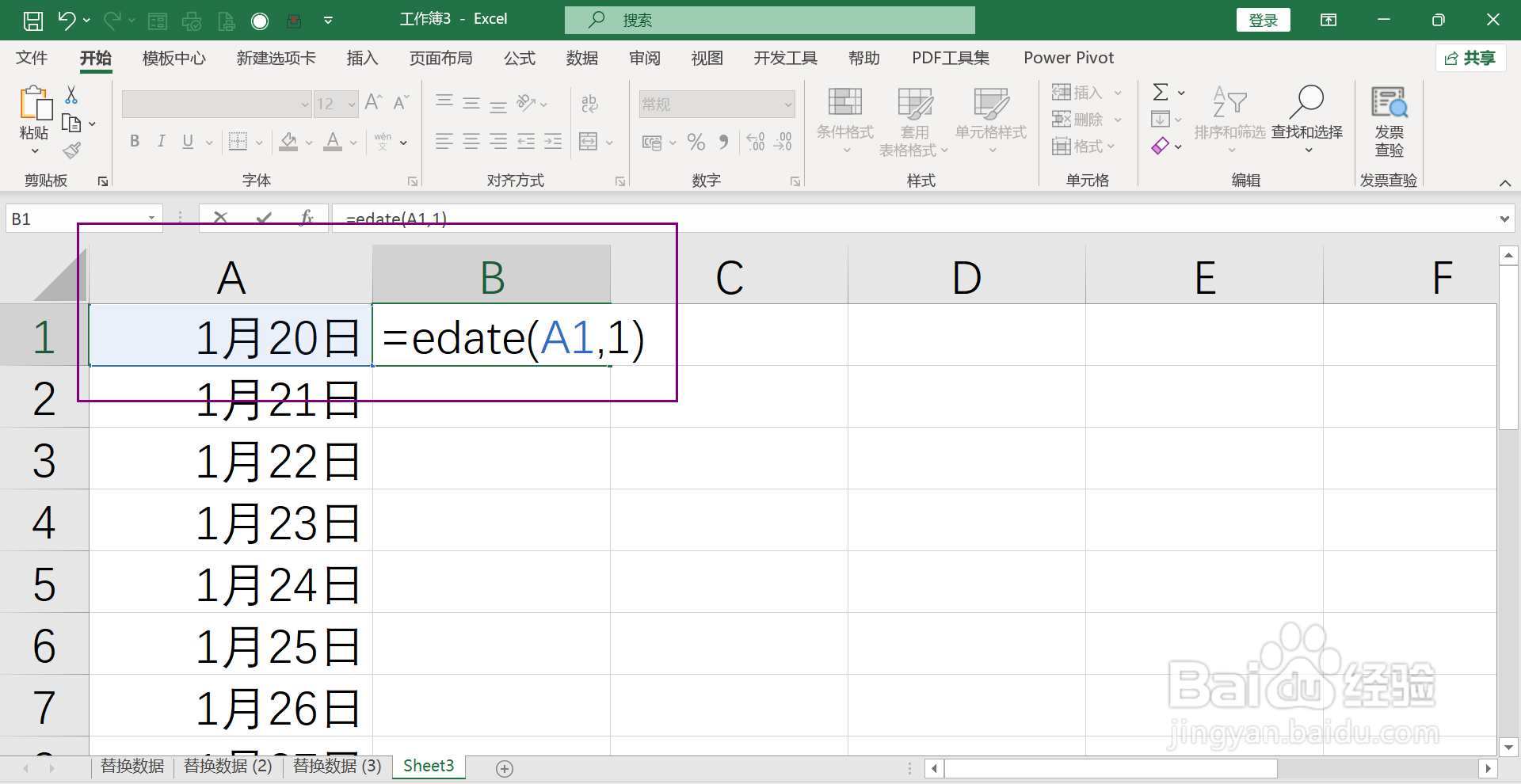Click the 共享 Share button

[x=1470, y=58]
